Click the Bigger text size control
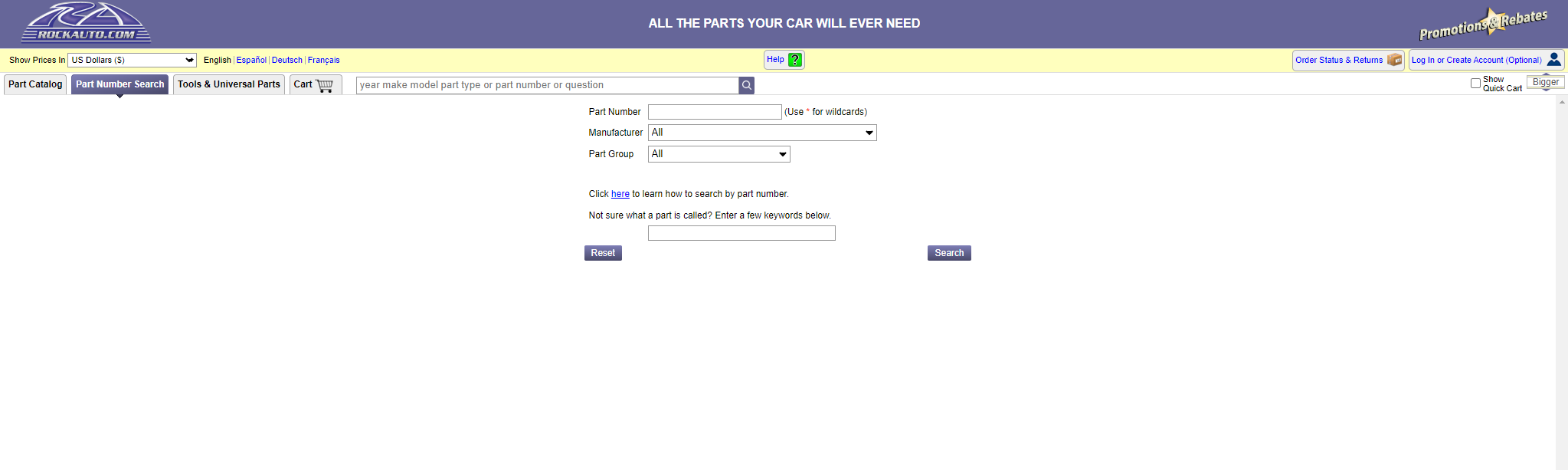1568x470 pixels. click(1545, 82)
